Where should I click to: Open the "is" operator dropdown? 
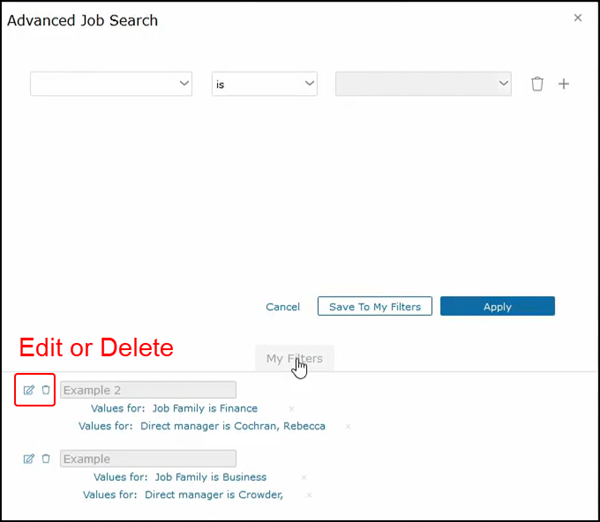tap(264, 85)
